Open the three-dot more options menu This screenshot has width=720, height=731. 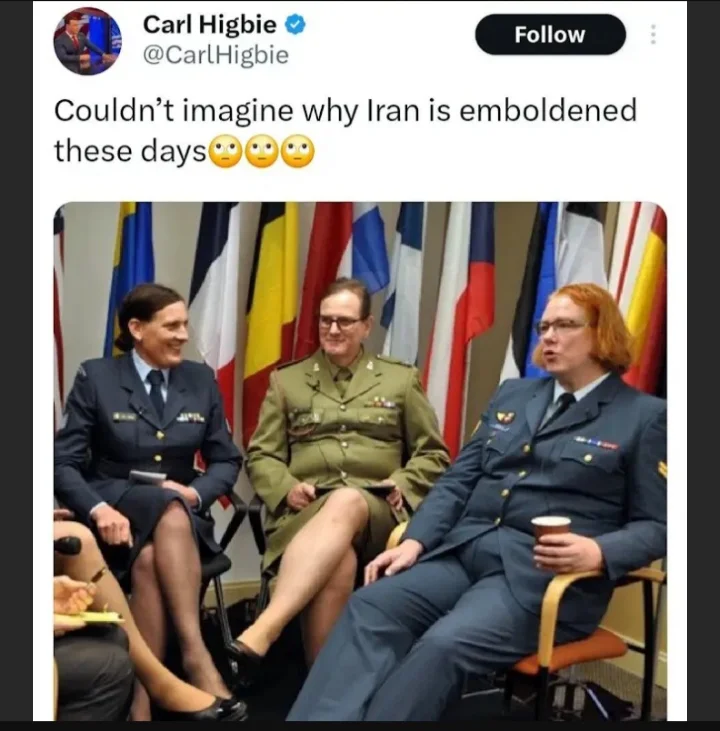pos(653,34)
